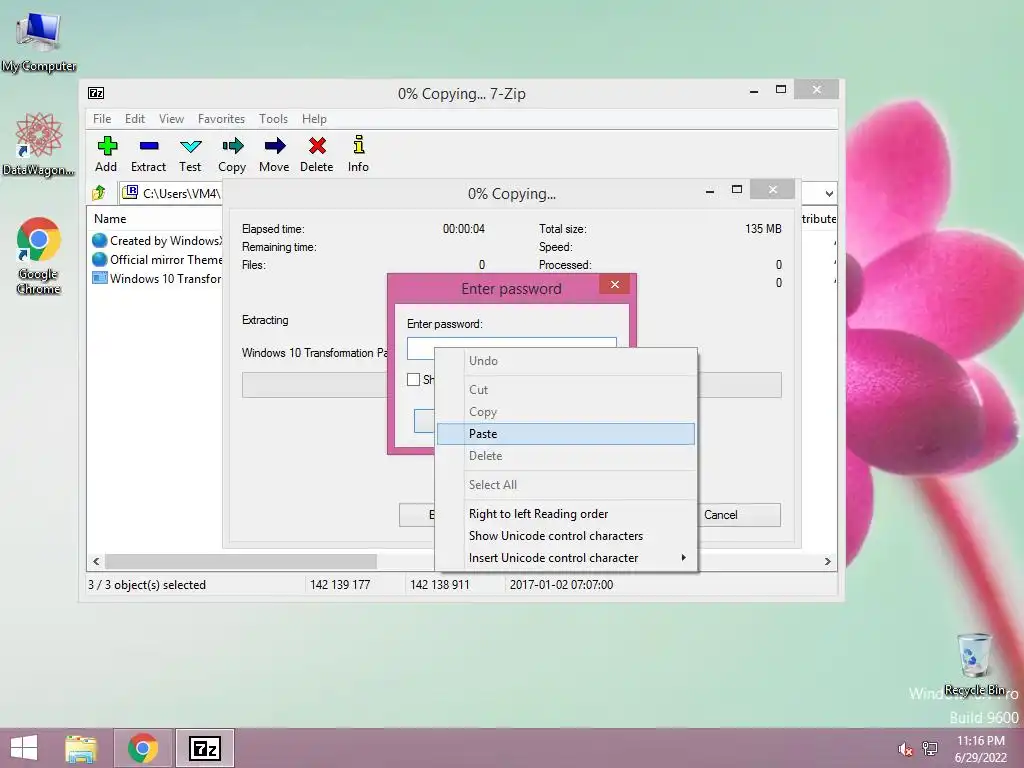Screen dimensions: 1024x768
Task: Click the muted volume tray icon
Action: (905, 749)
